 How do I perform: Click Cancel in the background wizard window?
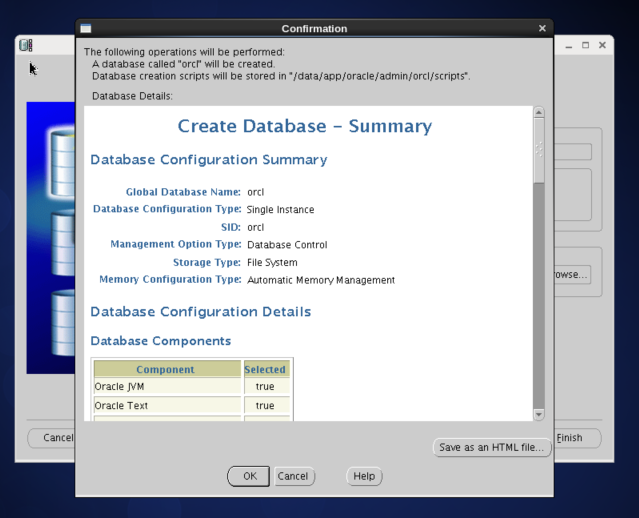(x=51, y=438)
